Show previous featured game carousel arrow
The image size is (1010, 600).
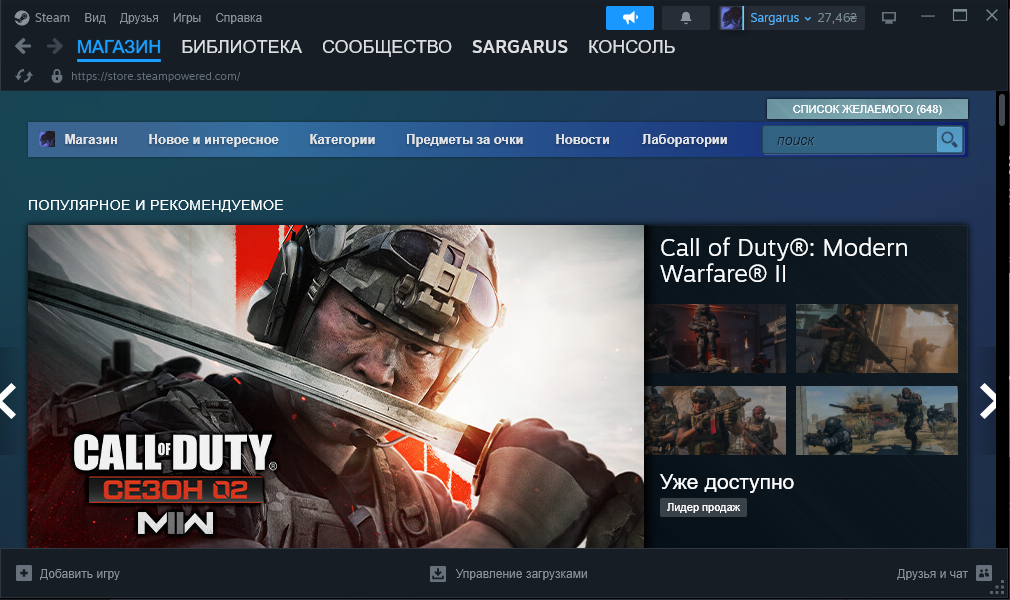point(8,401)
